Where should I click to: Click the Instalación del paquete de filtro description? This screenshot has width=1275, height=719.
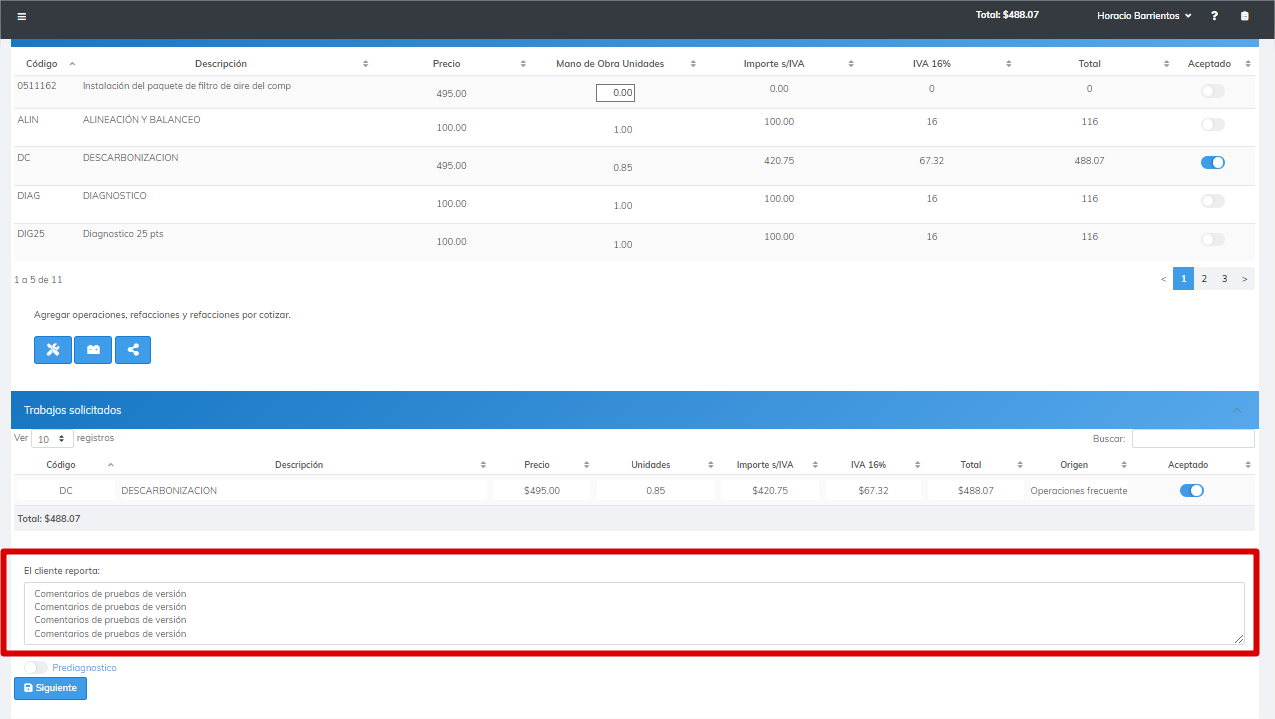pyautogui.click(x=187, y=86)
